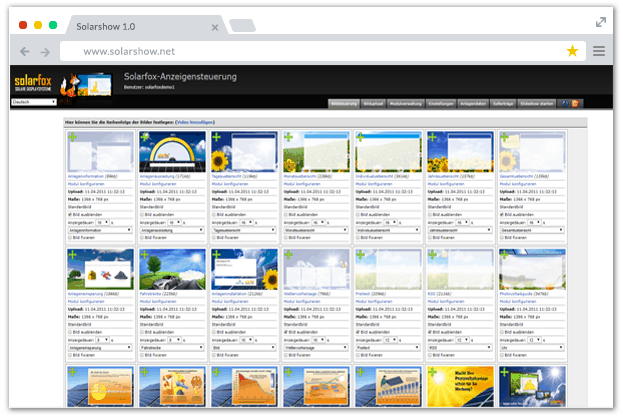Open the Anlagendaten tab
Image resolution: width=623 pixels, height=416 pixels.
473,104
